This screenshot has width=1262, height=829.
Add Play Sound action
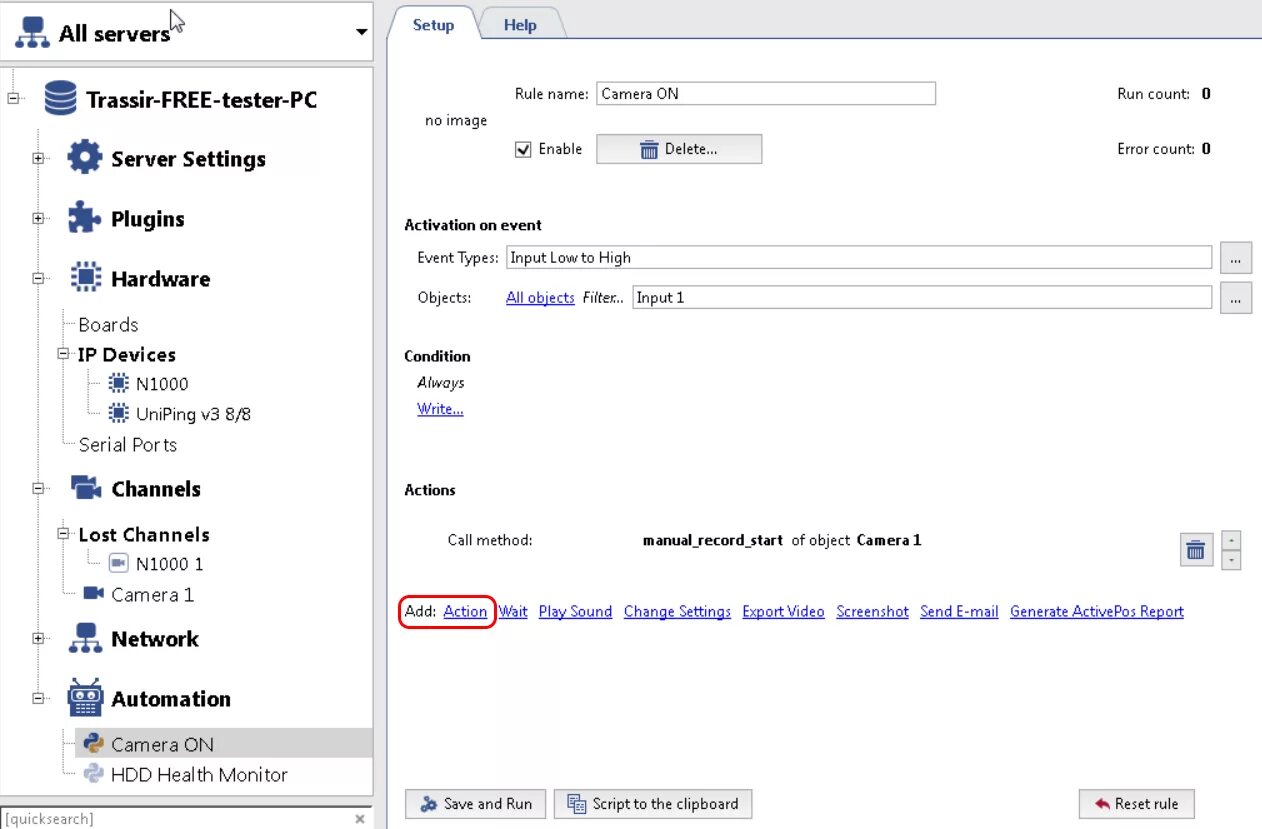[575, 611]
